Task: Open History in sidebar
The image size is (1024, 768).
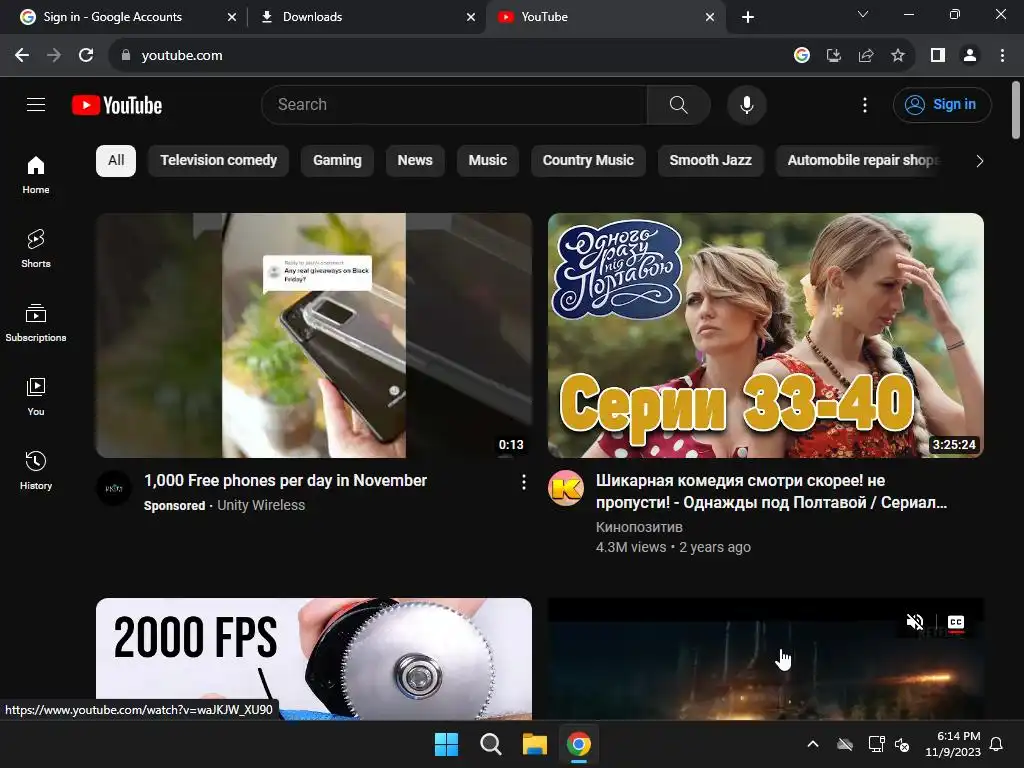Action: click(x=36, y=470)
